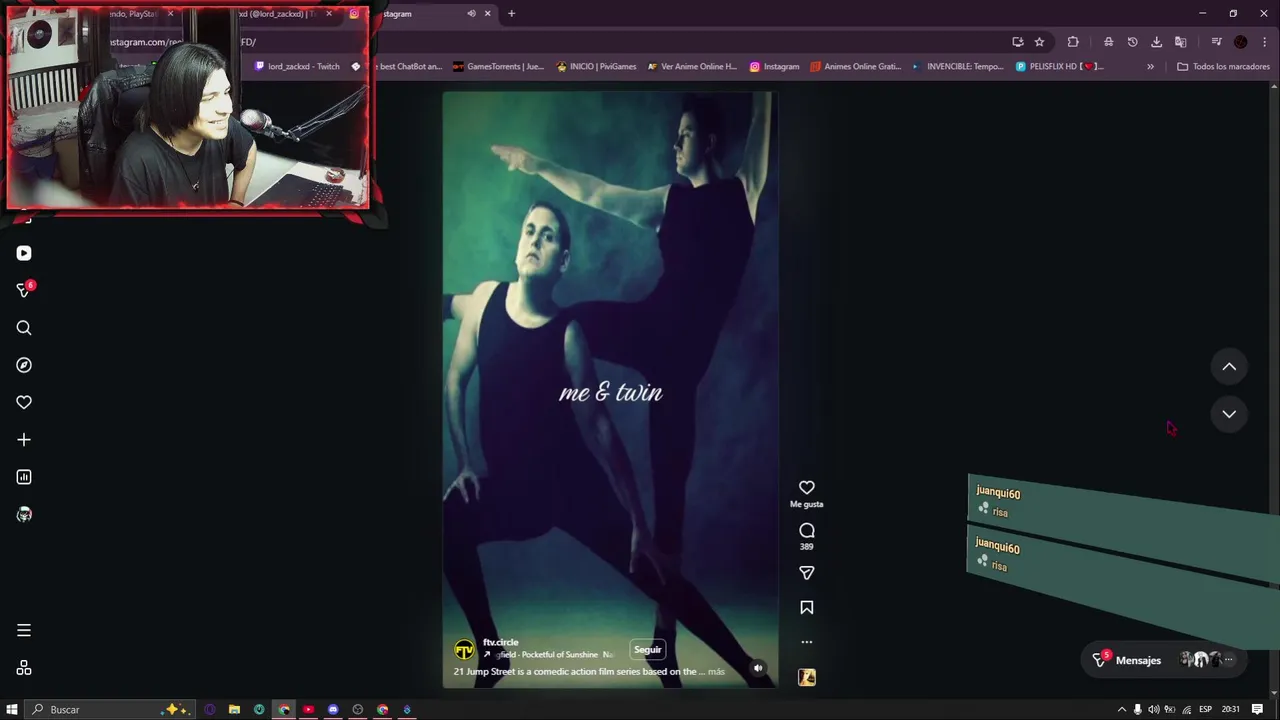Viewport: 1280px width, 720px height.
Task: Open the Chrome three-dot menu
Action: click(1264, 42)
